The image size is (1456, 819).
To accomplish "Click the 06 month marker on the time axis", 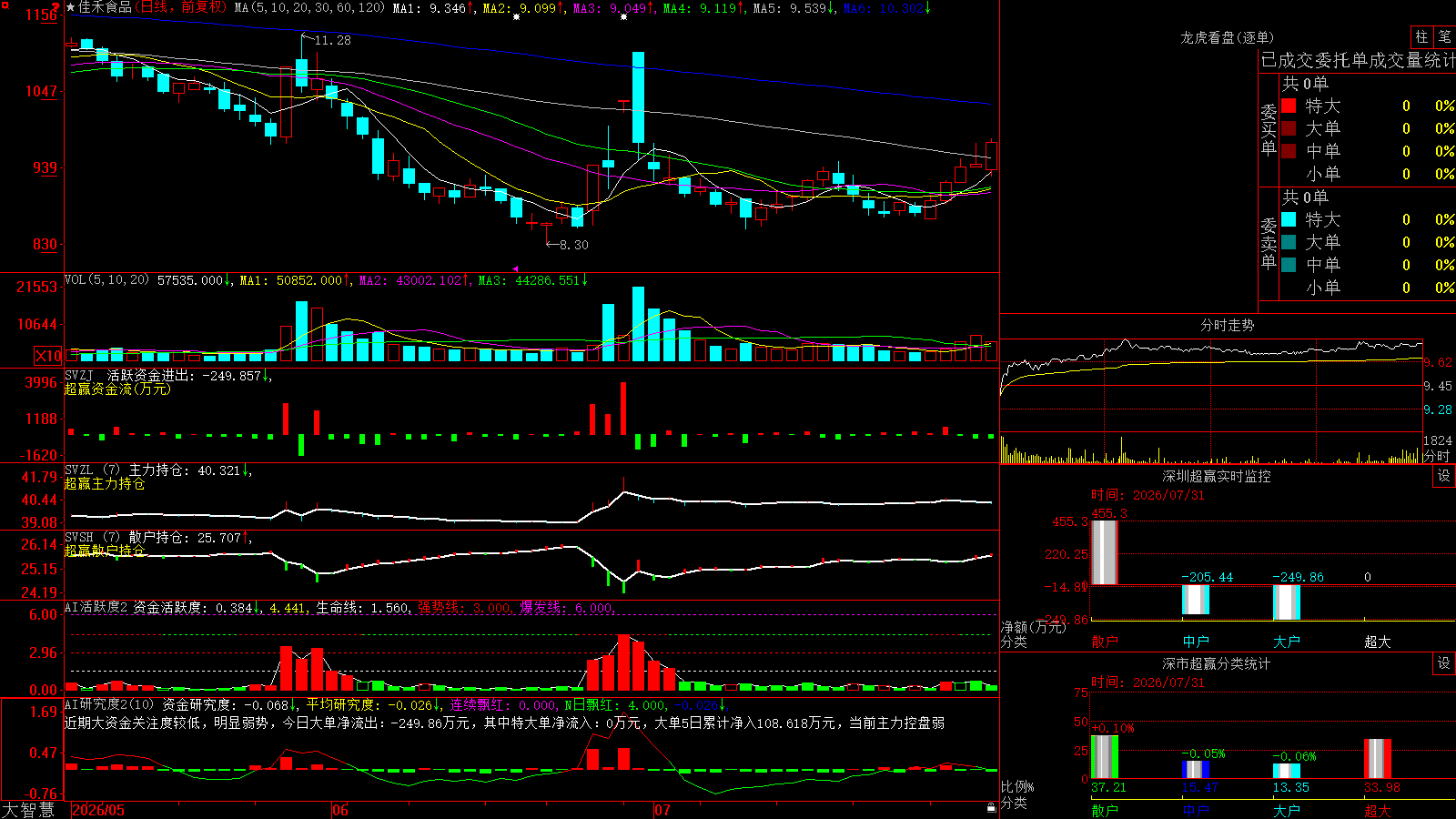I will 340,810.
